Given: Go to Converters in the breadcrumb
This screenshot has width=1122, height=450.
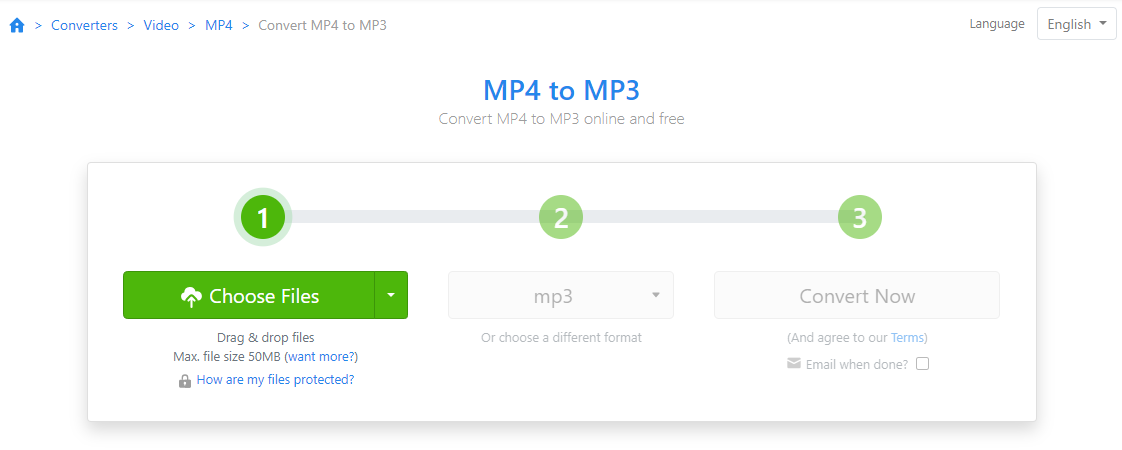Looking at the screenshot, I should coord(85,25).
